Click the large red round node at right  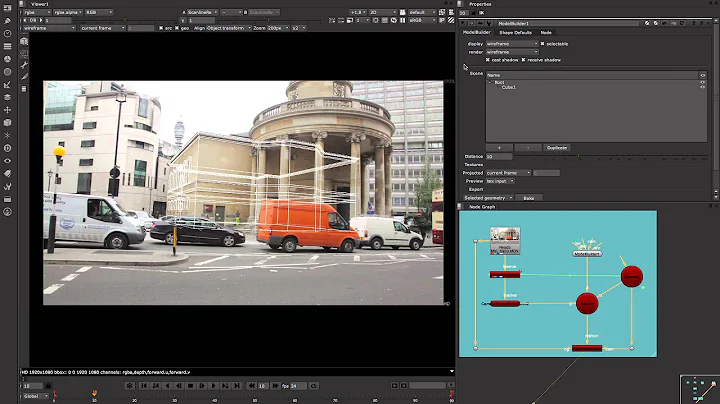[x=631, y=276]
